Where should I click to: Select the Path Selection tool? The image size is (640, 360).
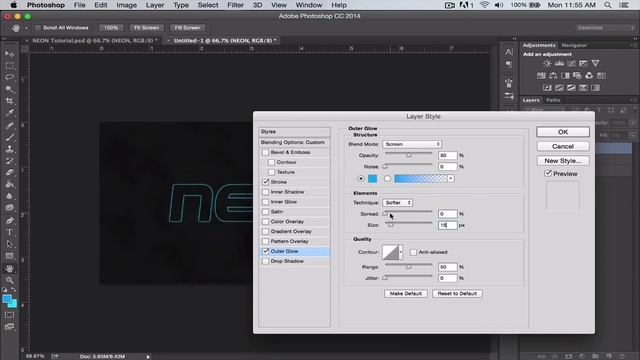pos(9,244)
